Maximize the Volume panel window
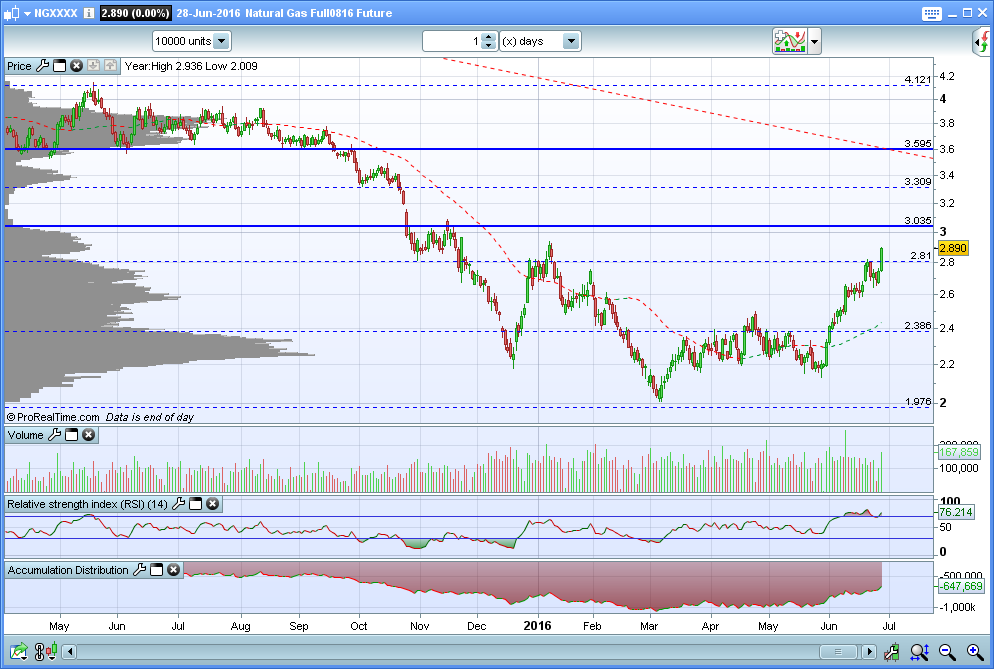Viewport: 994px width, 669px height. (x=71, y=435)
